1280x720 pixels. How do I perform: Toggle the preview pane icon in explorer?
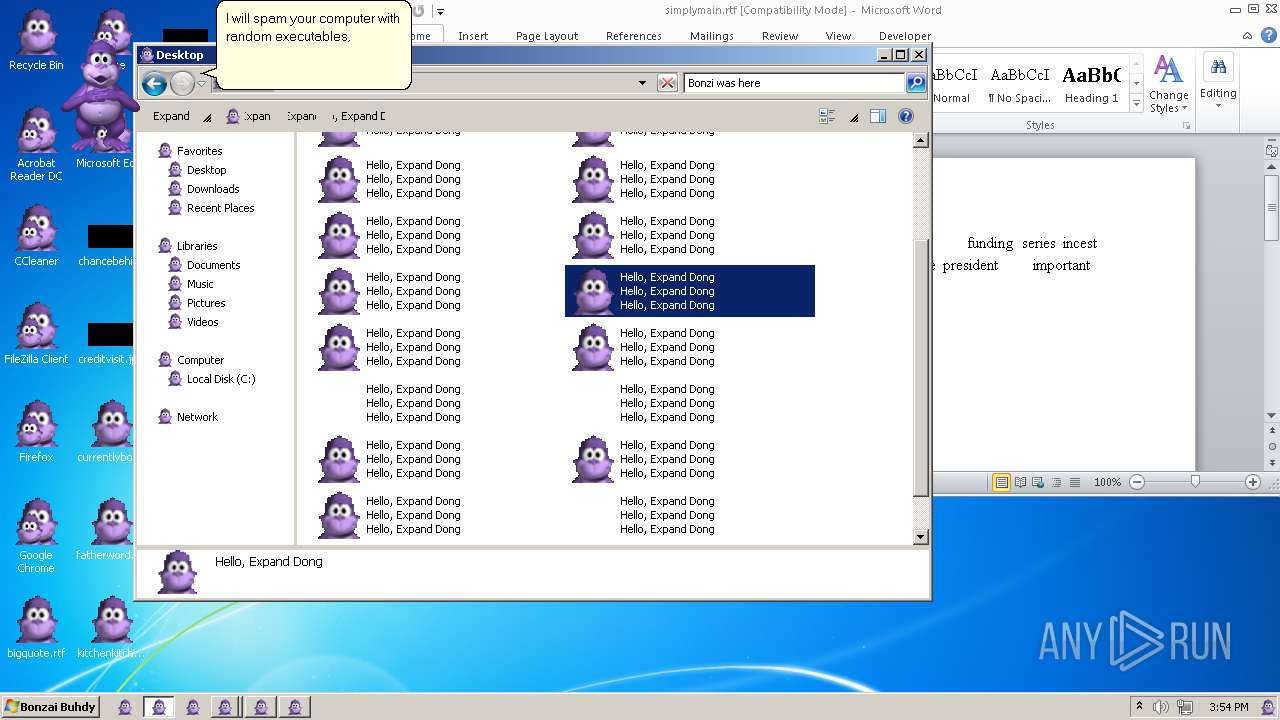point(878,116)
